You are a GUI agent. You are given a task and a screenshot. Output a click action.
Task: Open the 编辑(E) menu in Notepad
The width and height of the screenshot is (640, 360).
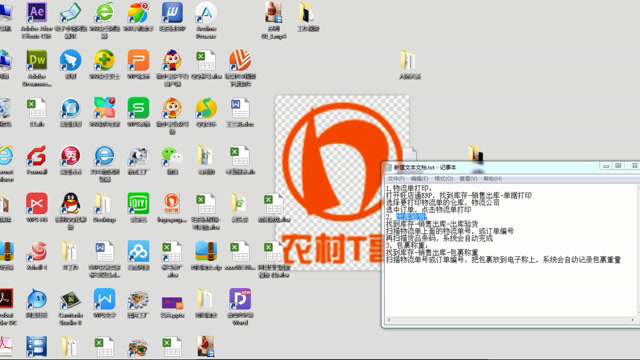pyautogui.click(x=419, y=179)
